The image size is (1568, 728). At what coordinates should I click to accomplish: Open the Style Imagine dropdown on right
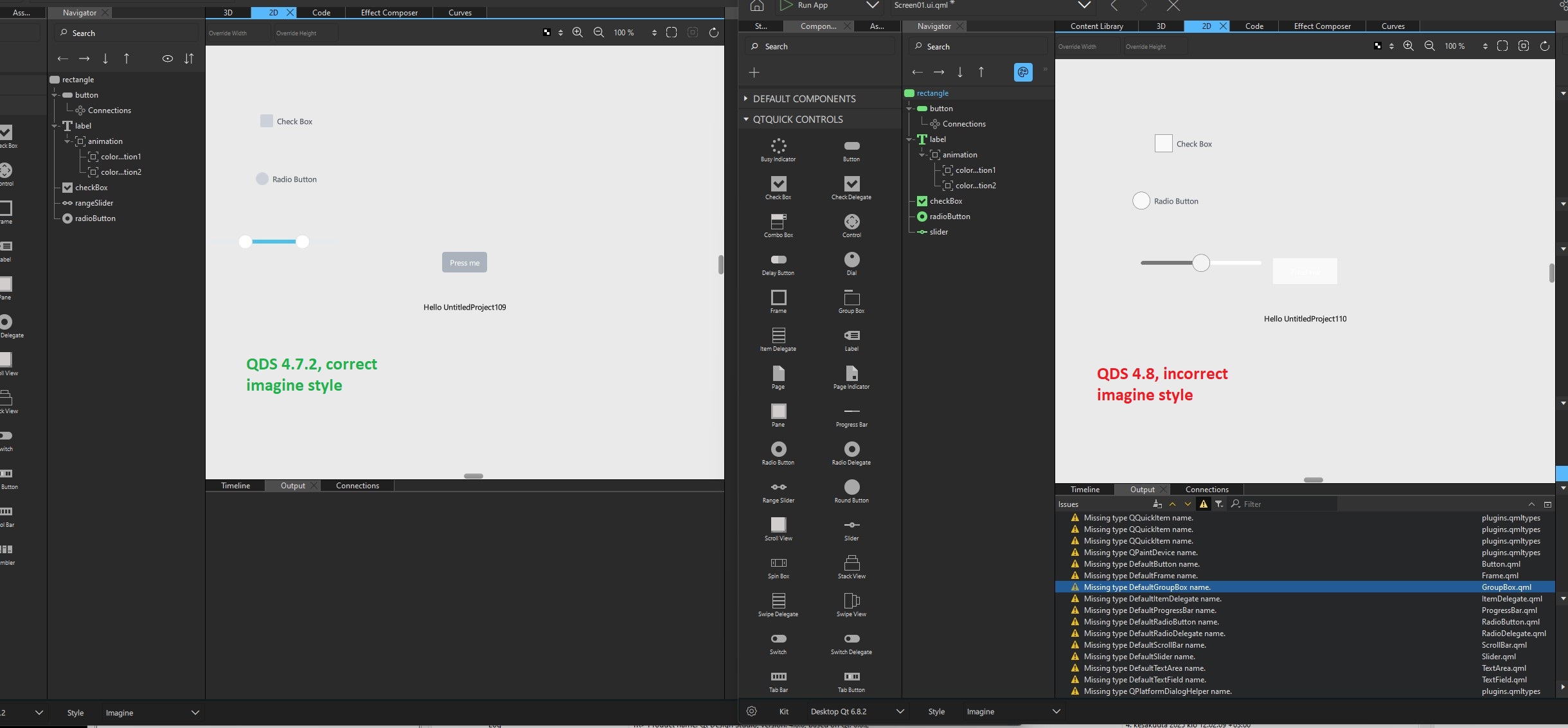(x=1012, y=711)
